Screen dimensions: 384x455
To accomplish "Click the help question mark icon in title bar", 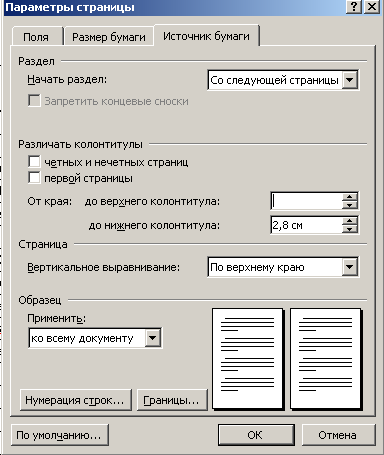I will (354, 7).
